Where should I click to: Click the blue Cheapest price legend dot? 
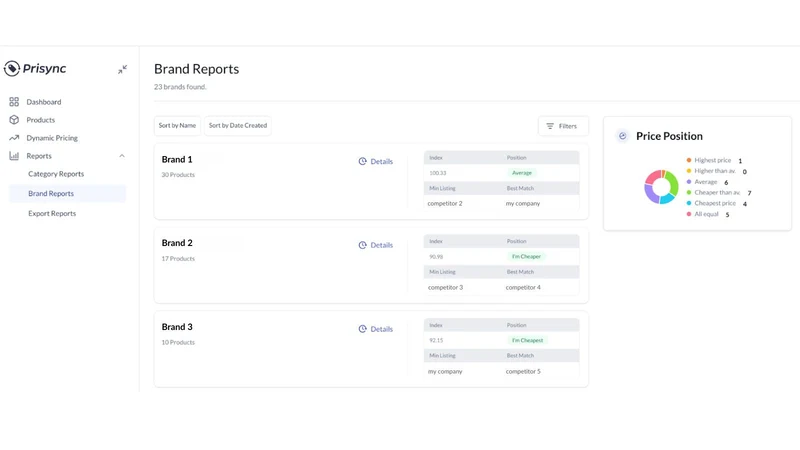pyautogui.click(x=689, y=203)
